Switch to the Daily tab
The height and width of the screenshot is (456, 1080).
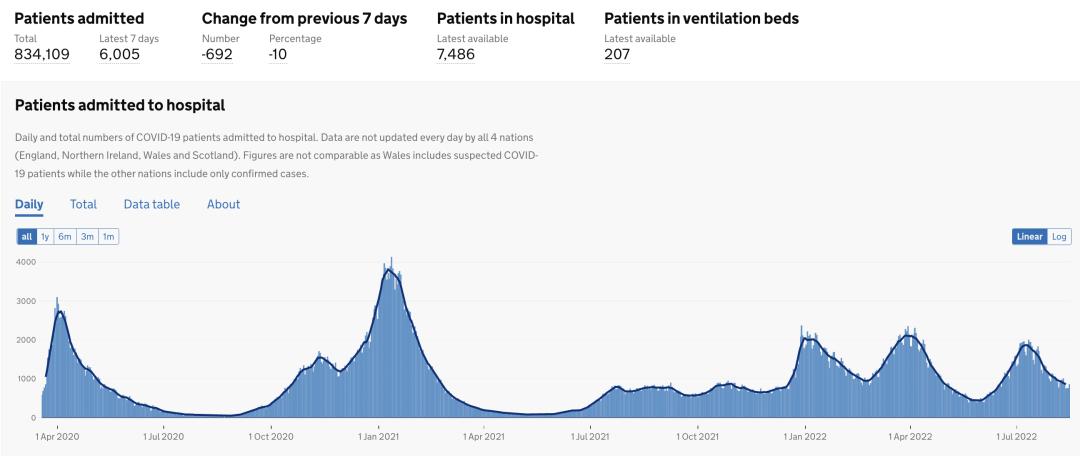(x=29, y=204)
